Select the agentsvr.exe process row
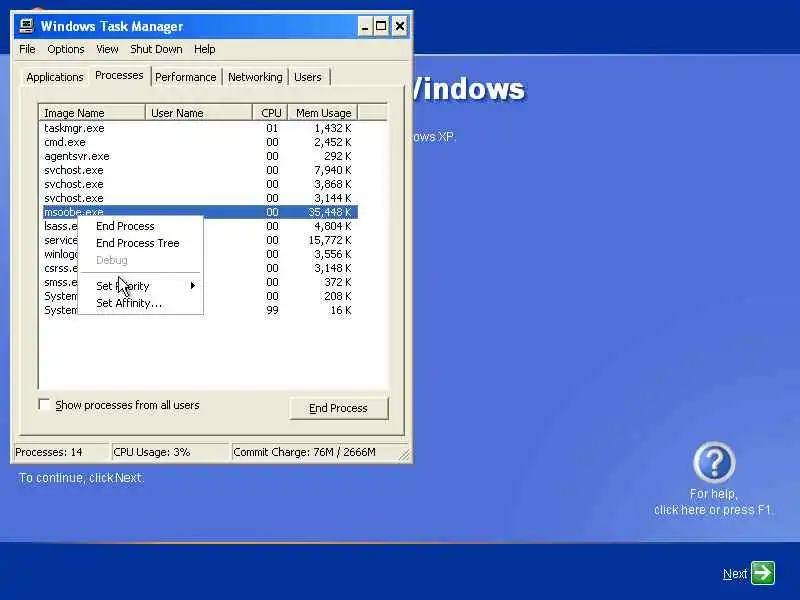Image resolution: width=800 pixels, height=600 pixels. (200, 156)
